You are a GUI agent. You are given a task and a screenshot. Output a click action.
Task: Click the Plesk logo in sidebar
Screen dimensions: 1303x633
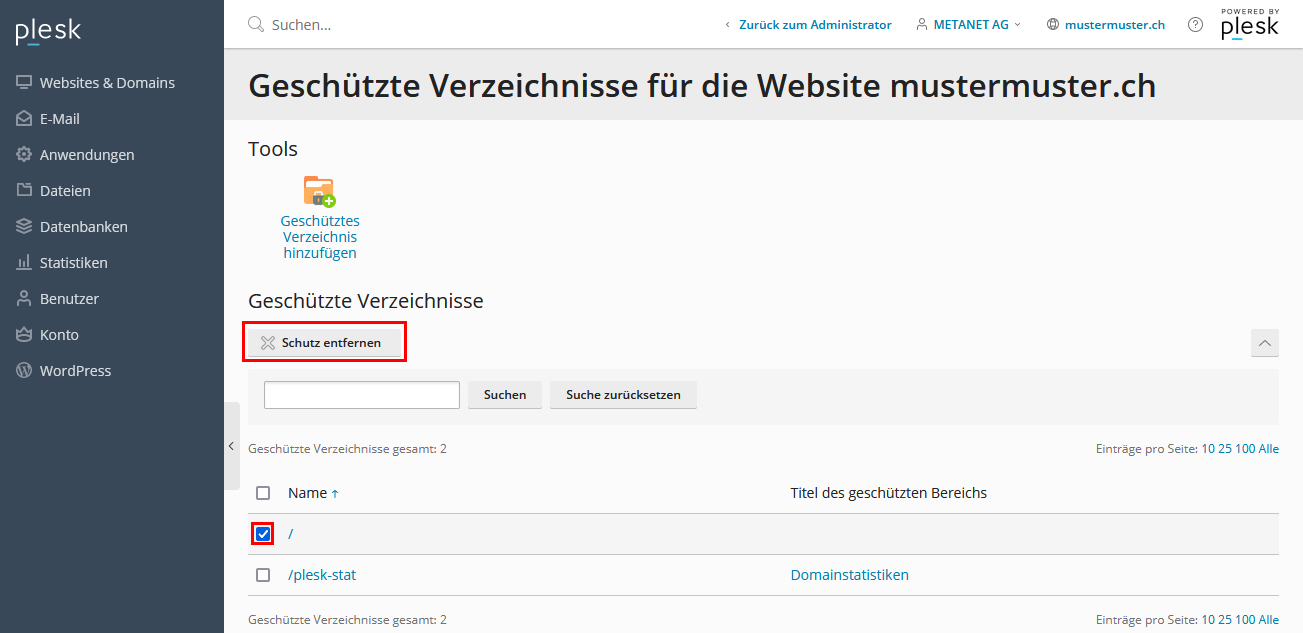tap(48, 32)
